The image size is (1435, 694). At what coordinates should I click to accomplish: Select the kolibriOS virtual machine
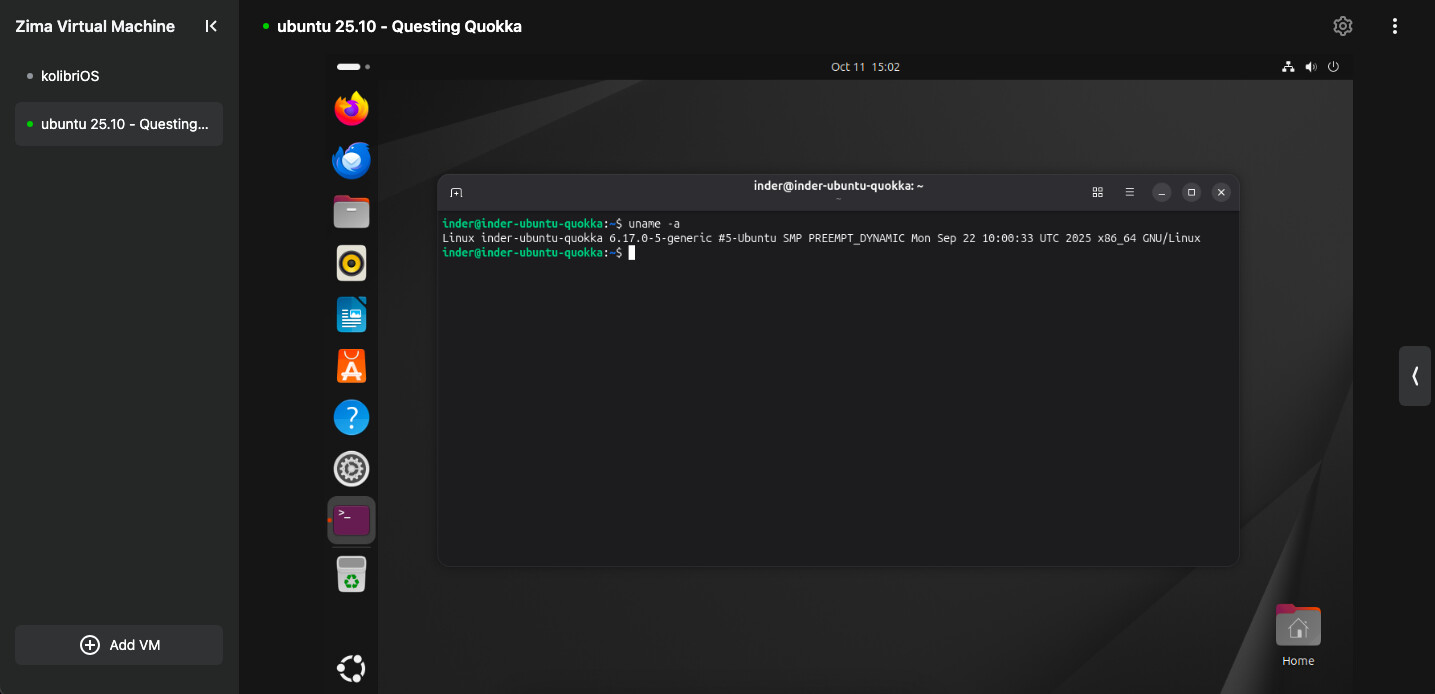(x=70, y=76)
